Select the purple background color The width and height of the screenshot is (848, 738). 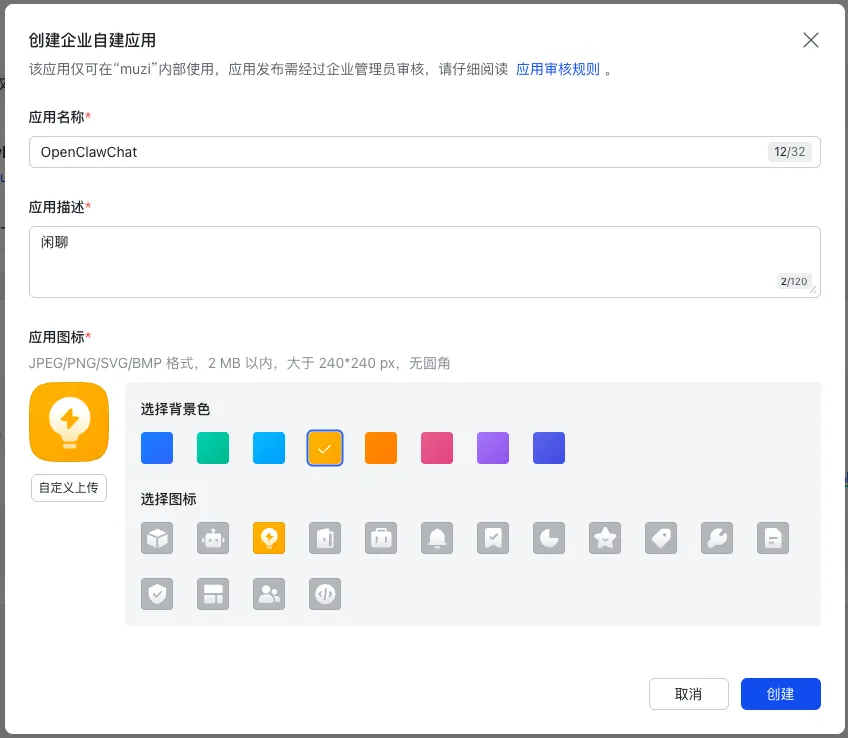493,448
